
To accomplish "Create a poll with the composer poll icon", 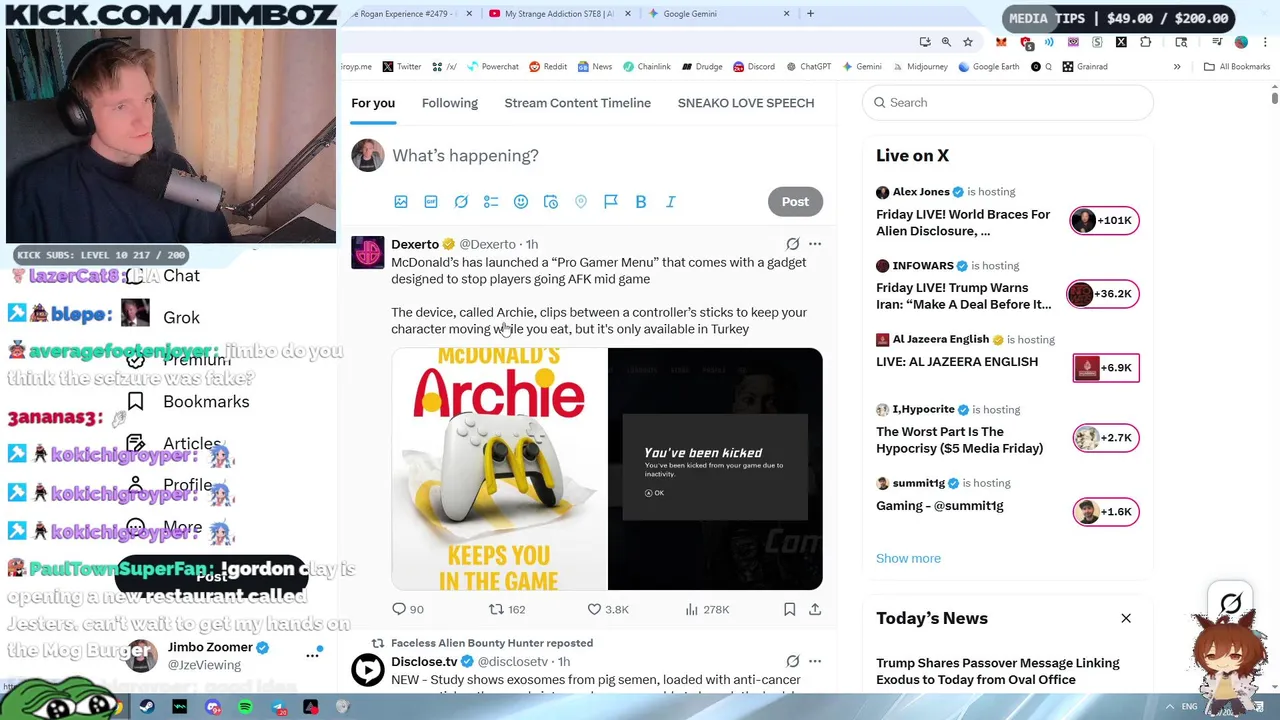I will [491, 202].
